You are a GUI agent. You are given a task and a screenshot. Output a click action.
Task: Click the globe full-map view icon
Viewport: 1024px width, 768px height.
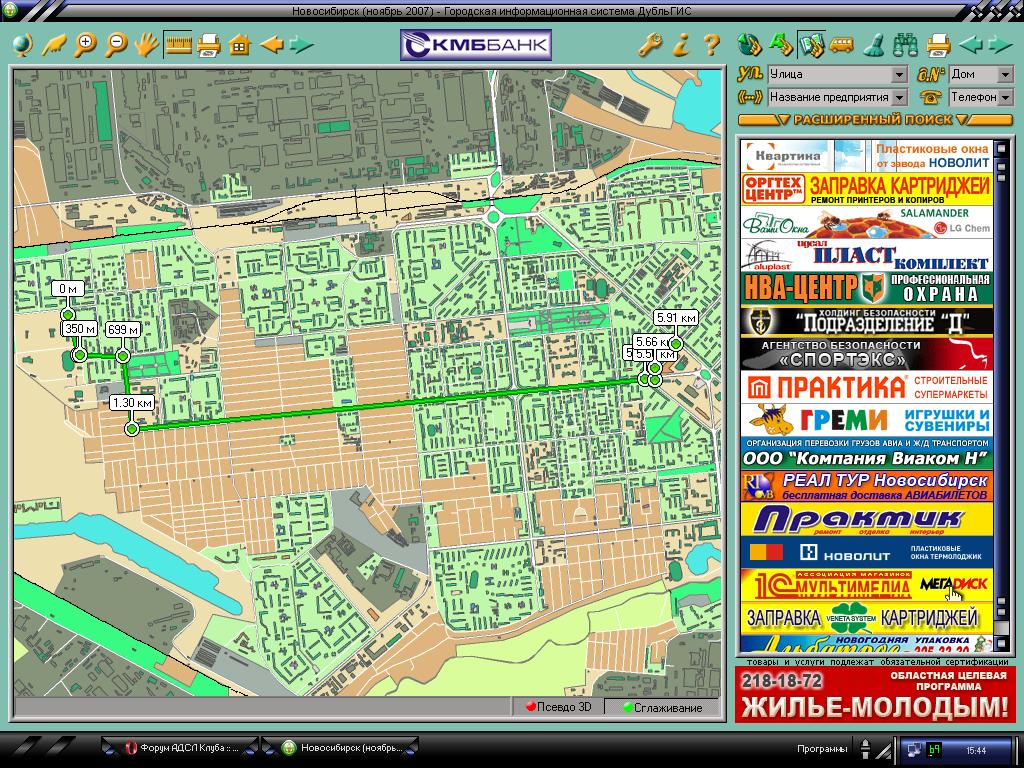pyautogui.click(x=22, y=45)
